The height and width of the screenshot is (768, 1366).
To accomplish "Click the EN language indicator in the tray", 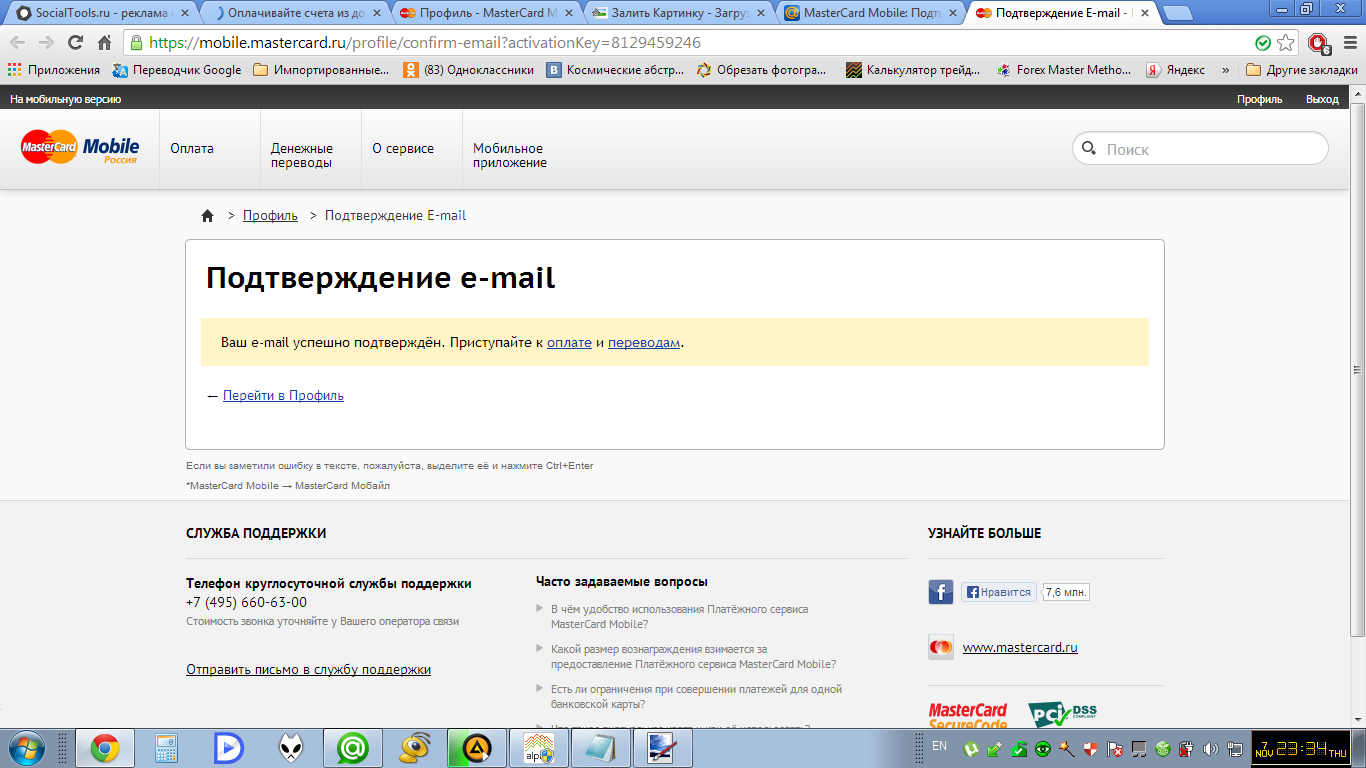I will click(939, 746).
